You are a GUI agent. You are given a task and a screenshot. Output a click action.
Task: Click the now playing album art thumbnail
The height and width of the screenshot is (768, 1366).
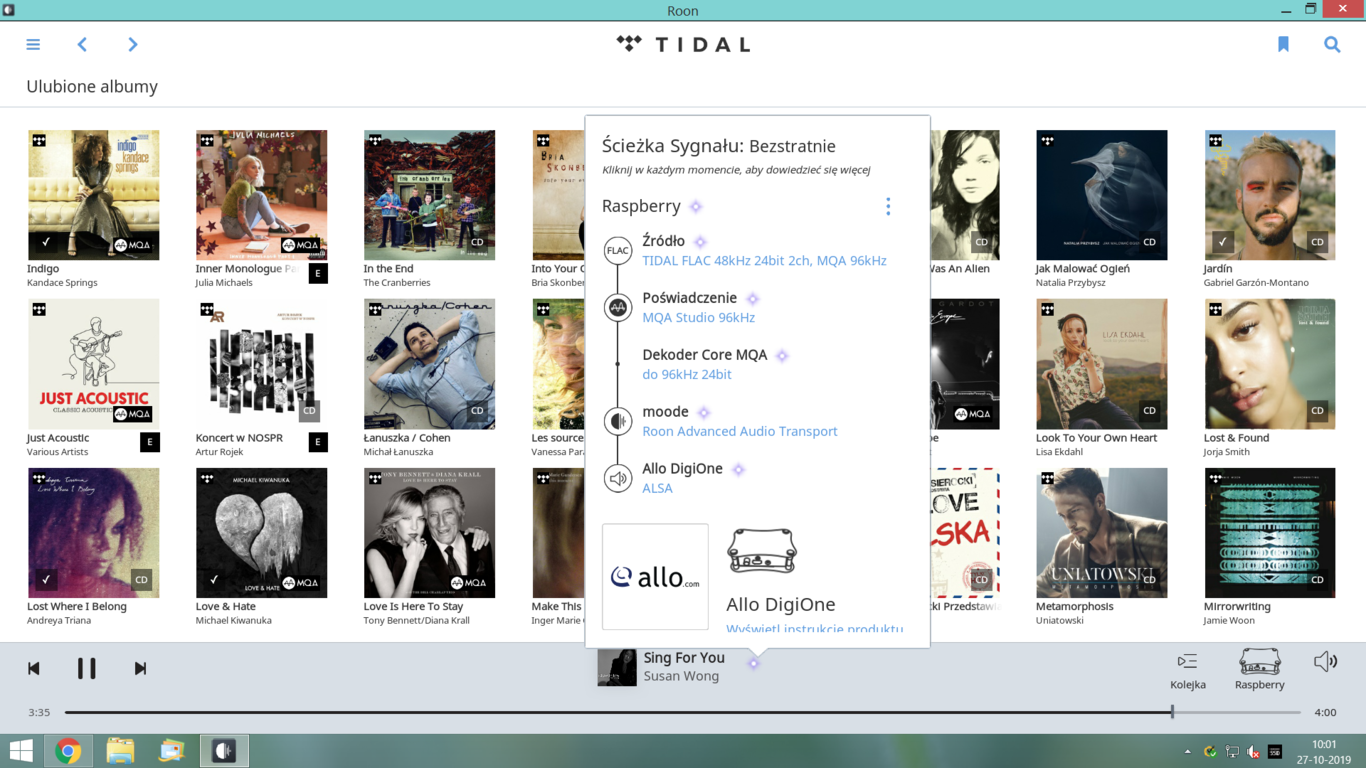(617, 667)
